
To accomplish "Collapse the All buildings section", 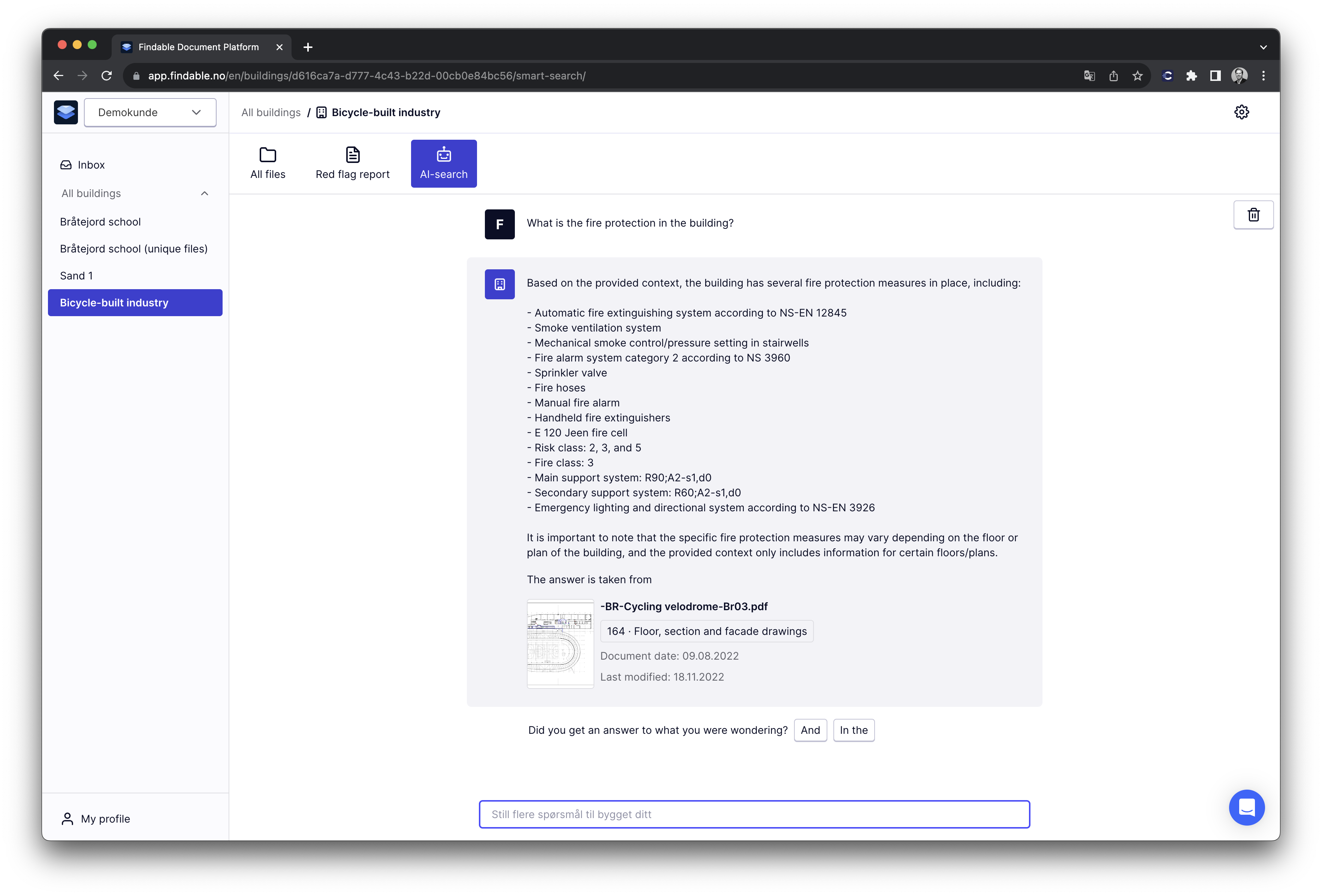I will (204, 193).
